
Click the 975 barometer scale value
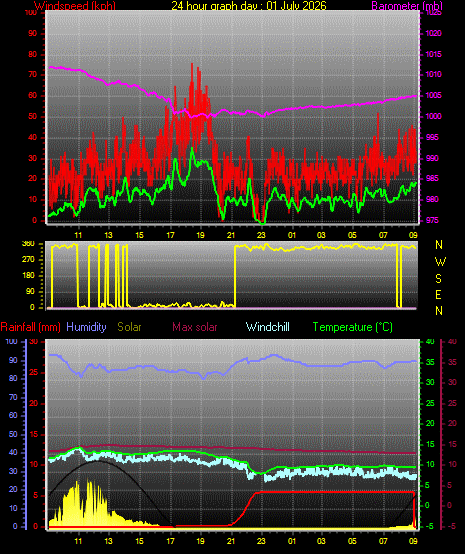(x=432, y=220)
